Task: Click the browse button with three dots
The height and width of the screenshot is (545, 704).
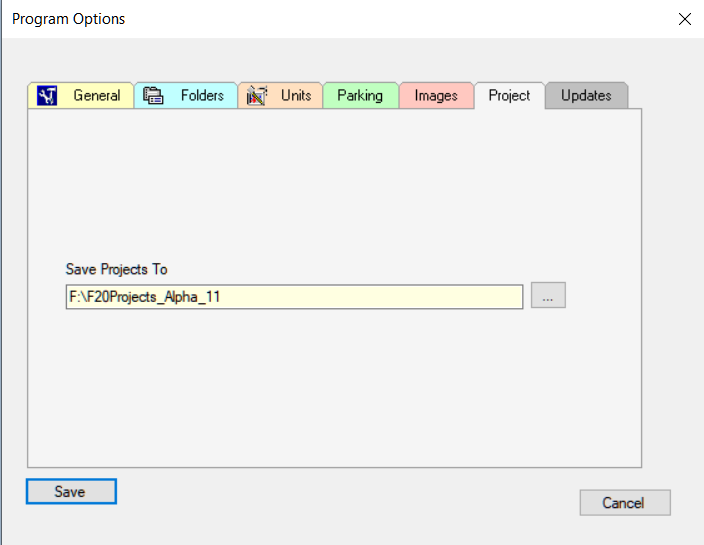Action: 548,295
